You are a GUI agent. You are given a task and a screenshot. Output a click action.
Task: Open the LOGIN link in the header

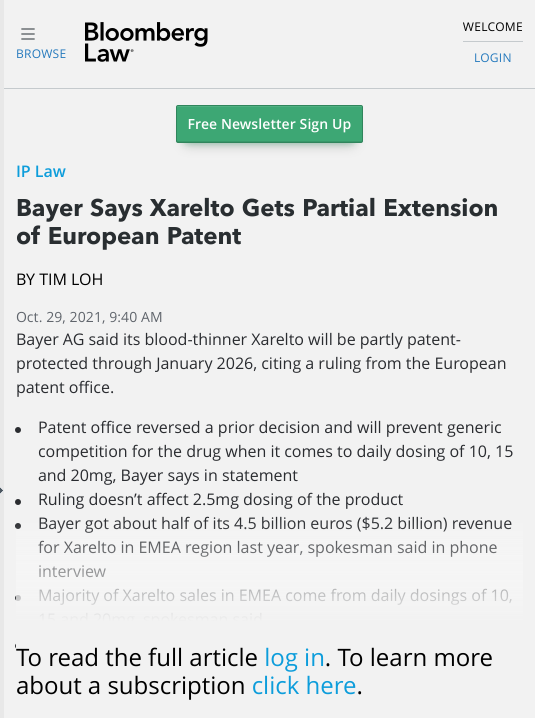point(492,58)
